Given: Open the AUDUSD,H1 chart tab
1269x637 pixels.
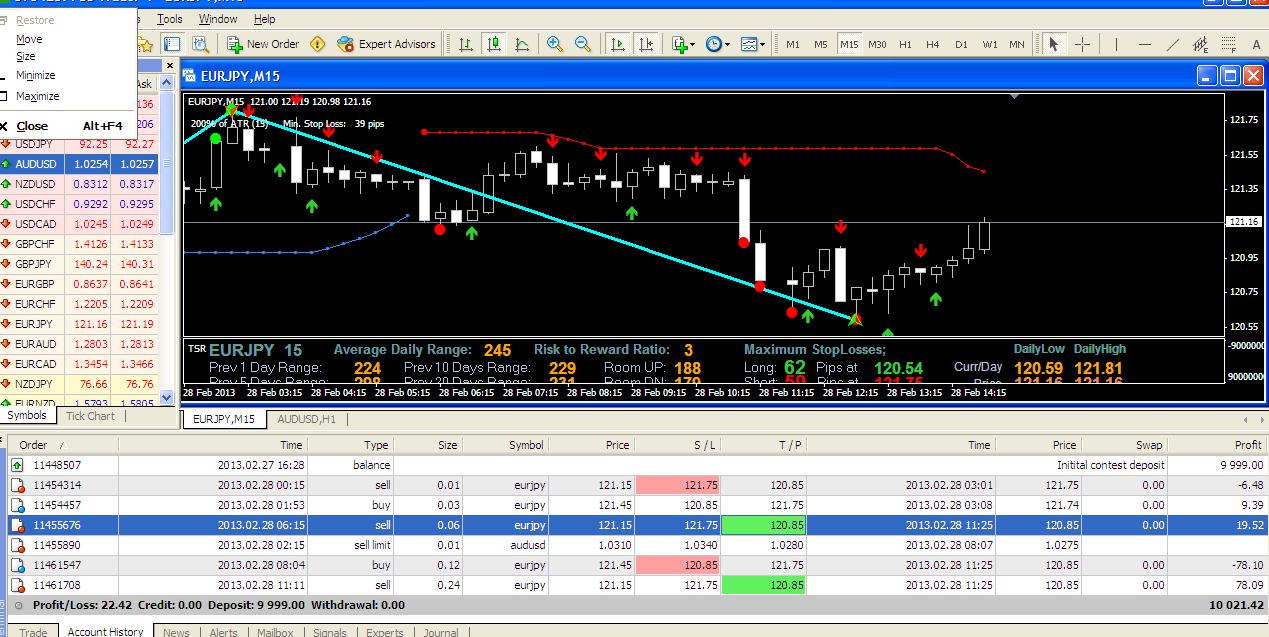Looking at the screenshot, I should 308,420.
